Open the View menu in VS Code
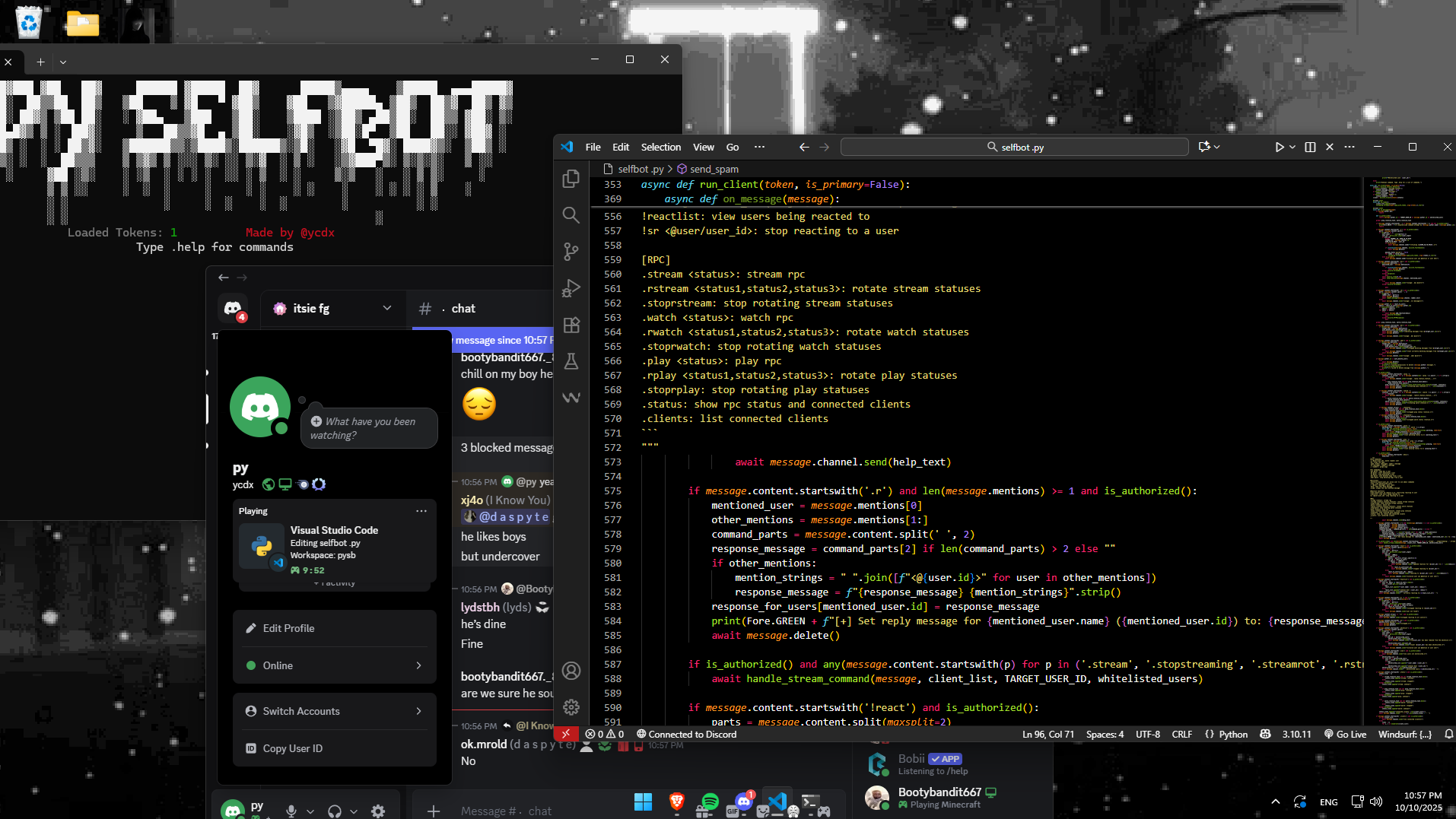 [704, 148]
